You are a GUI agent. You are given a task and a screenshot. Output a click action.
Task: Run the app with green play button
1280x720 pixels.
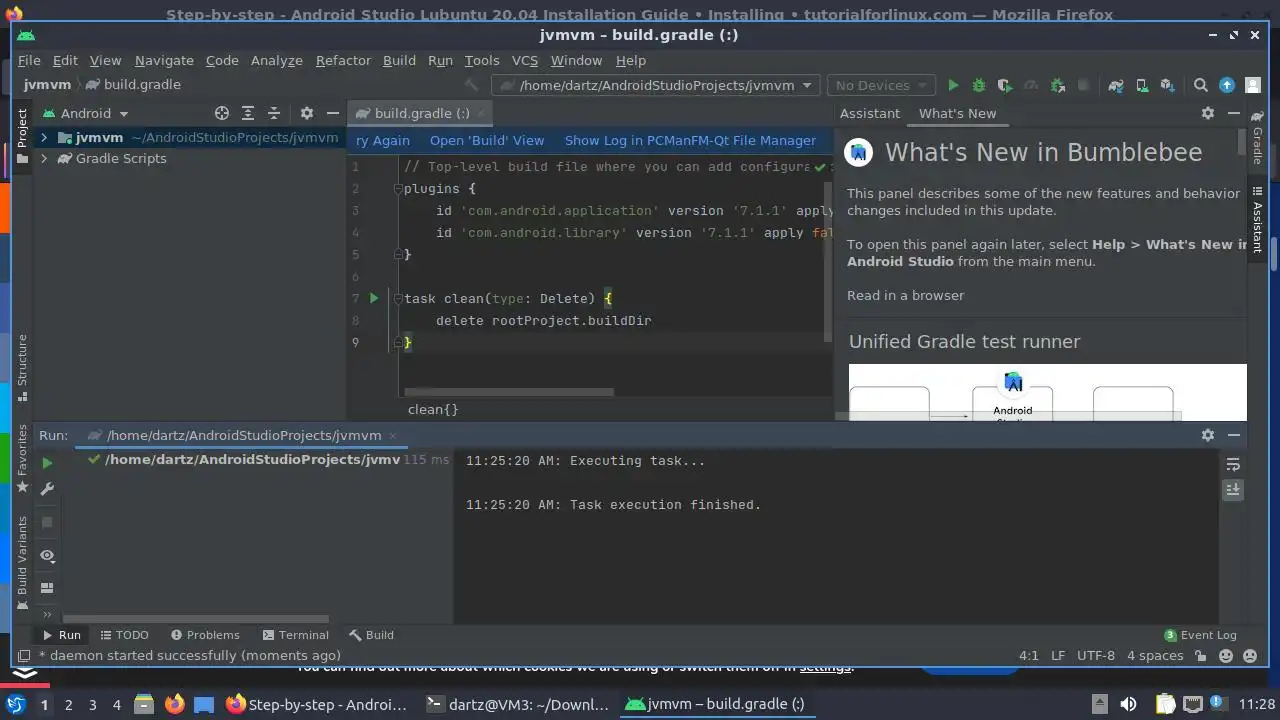pos(953,85)
